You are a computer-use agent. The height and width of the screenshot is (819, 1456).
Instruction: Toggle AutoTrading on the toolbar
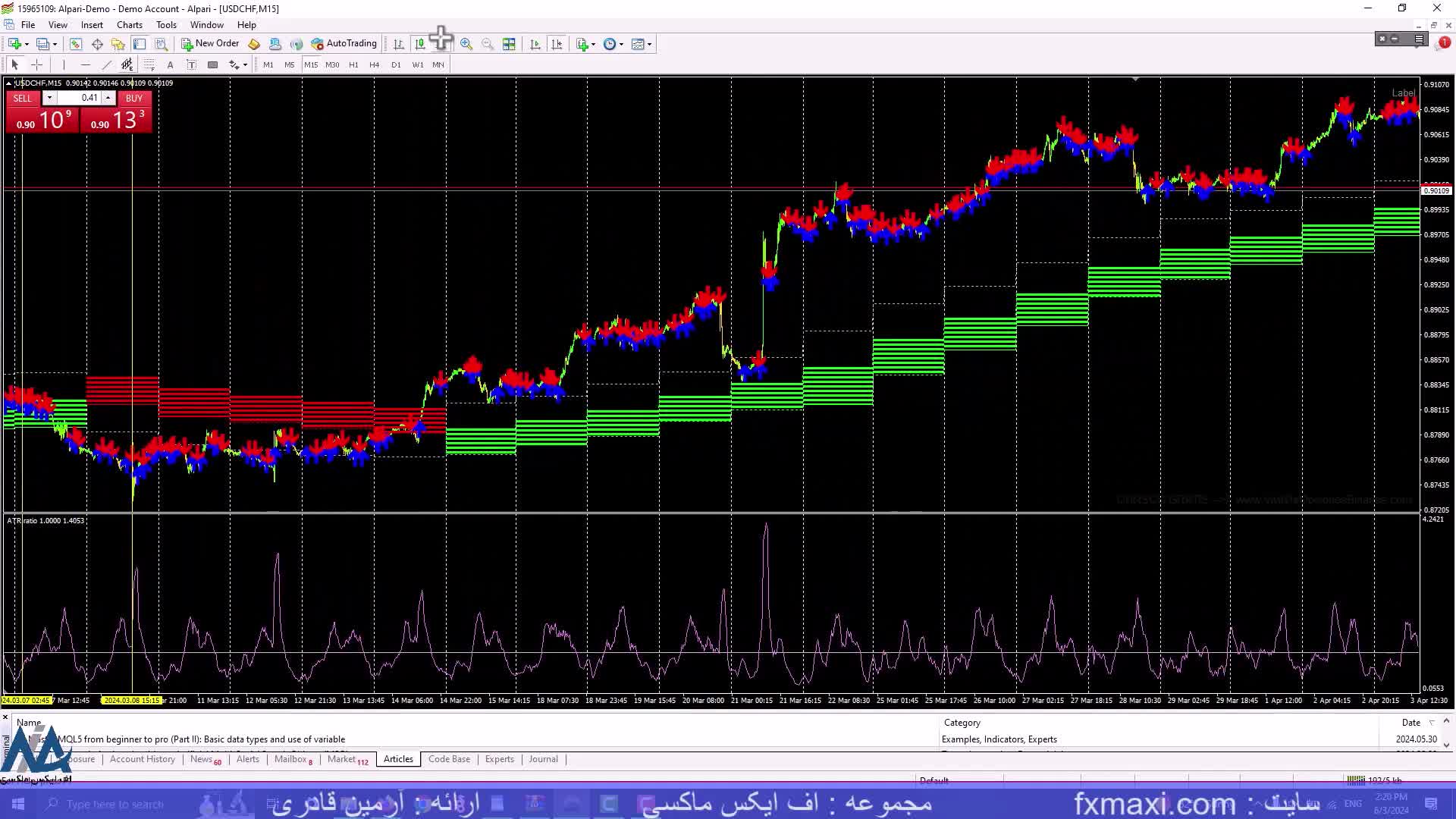coord(344,43)
